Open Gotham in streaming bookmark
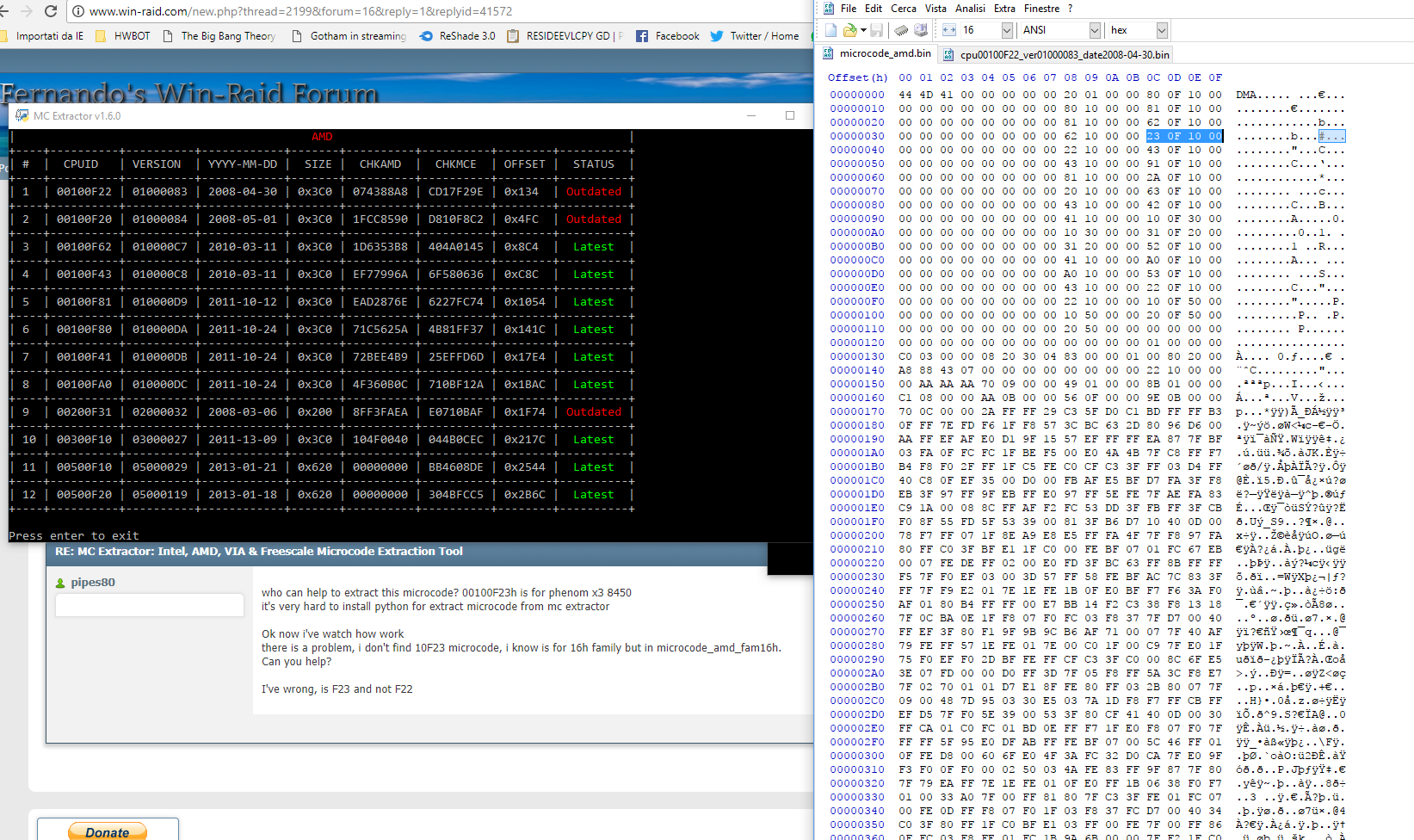1414x840 pixels. (x=349, y=36)
